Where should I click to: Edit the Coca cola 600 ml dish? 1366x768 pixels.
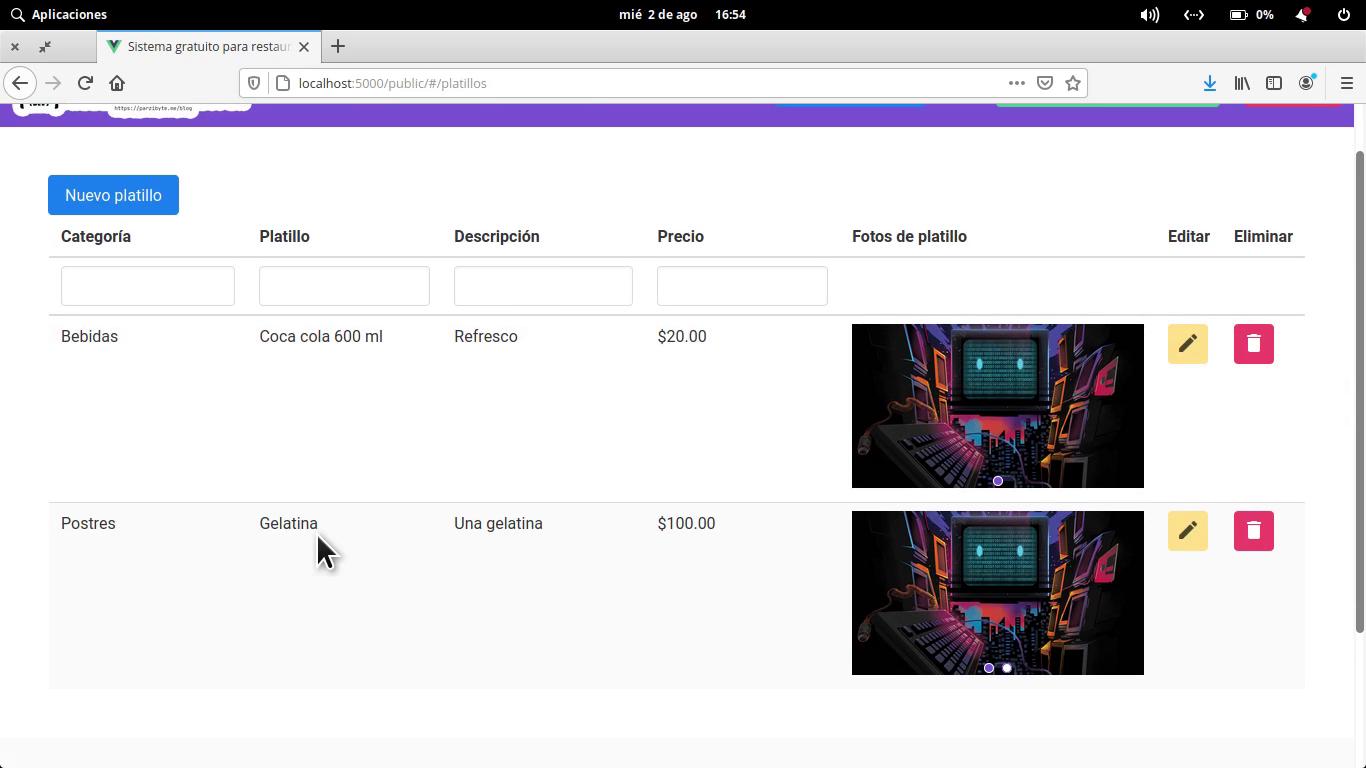[1187, 344]
